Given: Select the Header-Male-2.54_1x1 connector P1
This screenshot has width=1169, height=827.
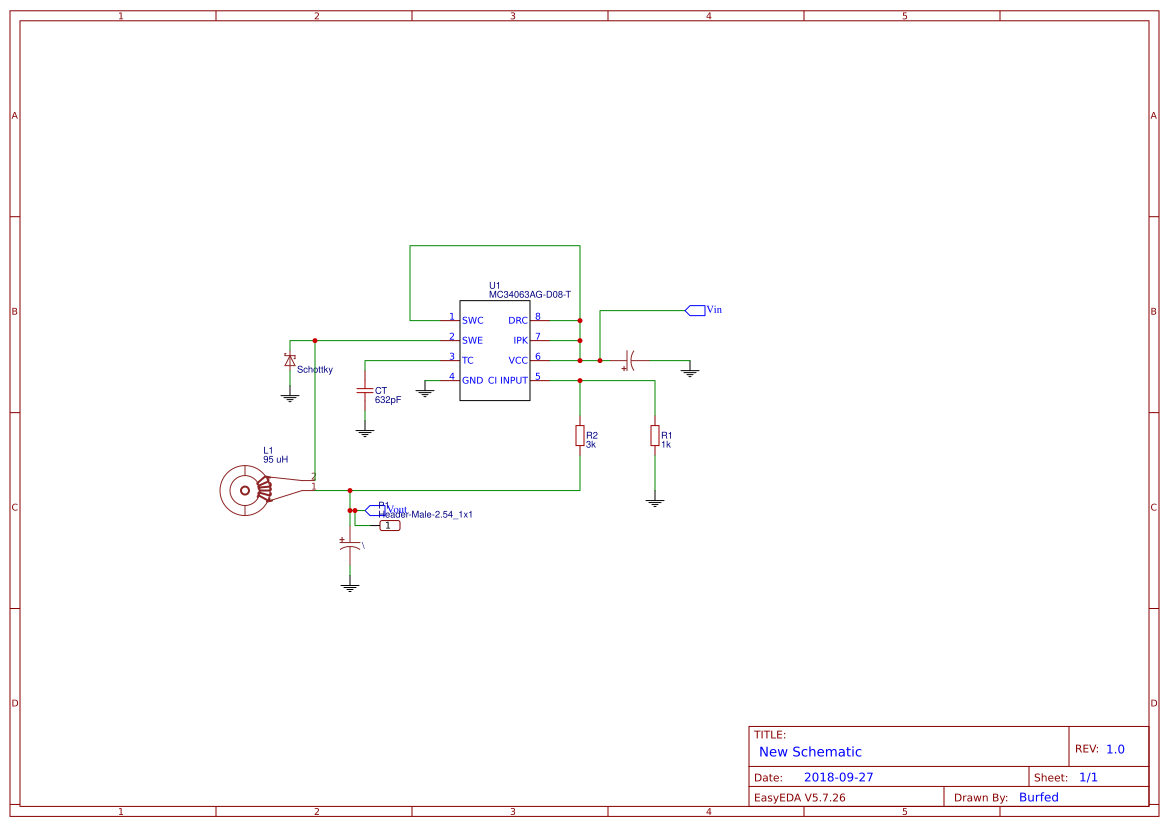Looking at the screenshot, I should point(389,524).
